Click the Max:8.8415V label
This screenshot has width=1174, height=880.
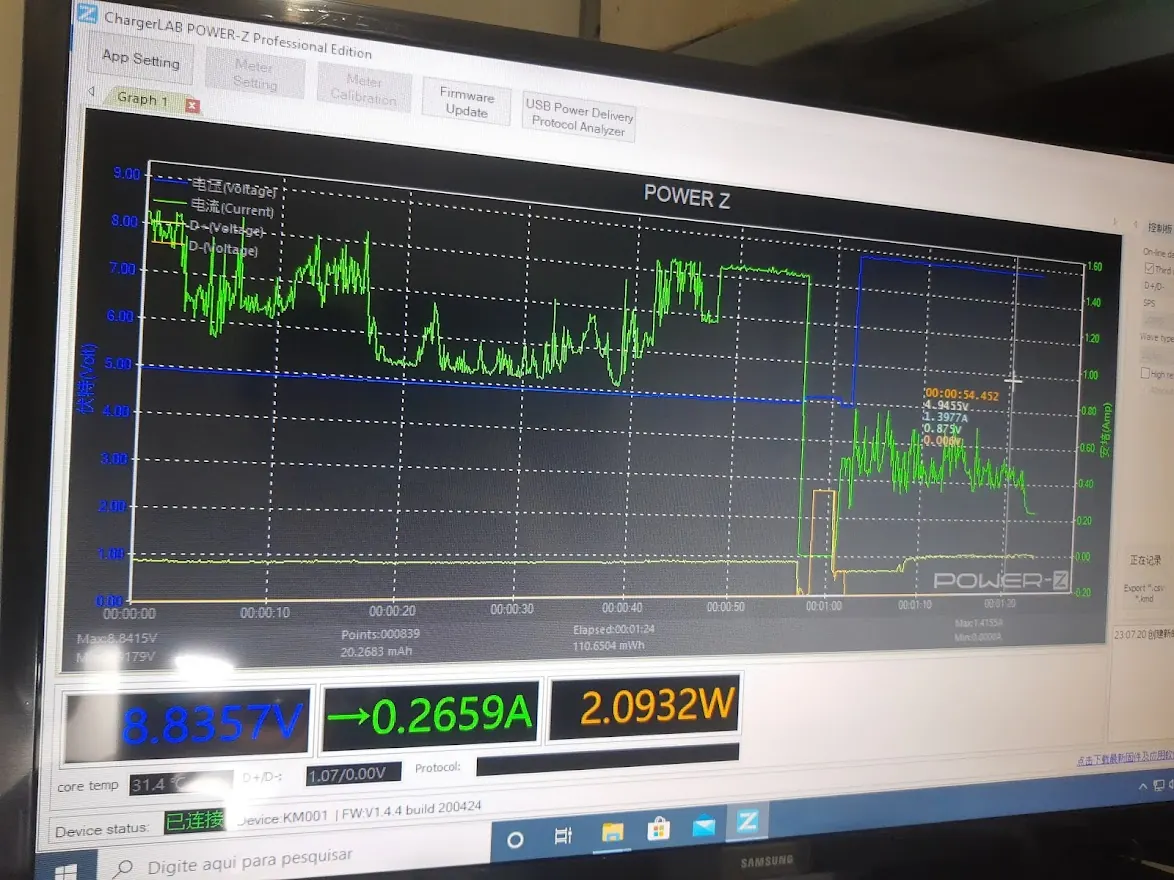pyautogui.click(x=117, y=638)
